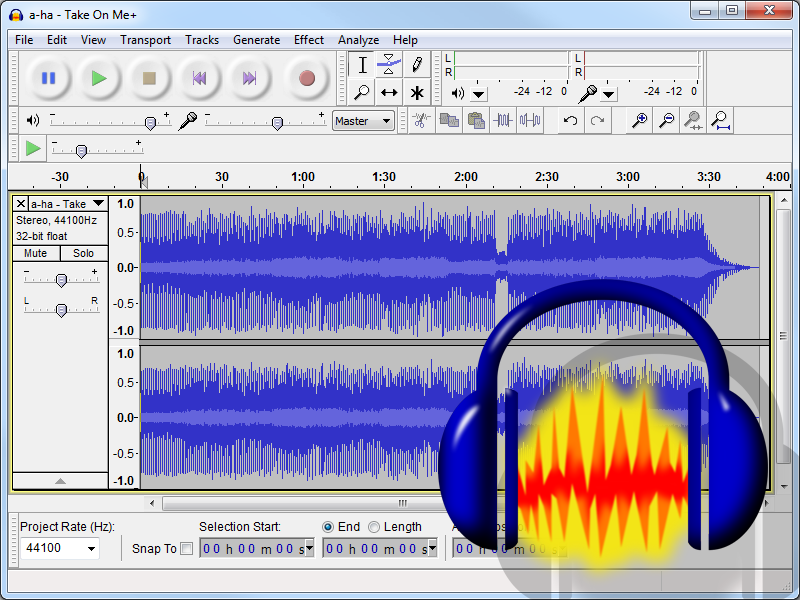Select the Draw pencil tool
Image resolution: width=800 pixels, height=600 pixels.
pyautogui.click(x=416, y=65)
